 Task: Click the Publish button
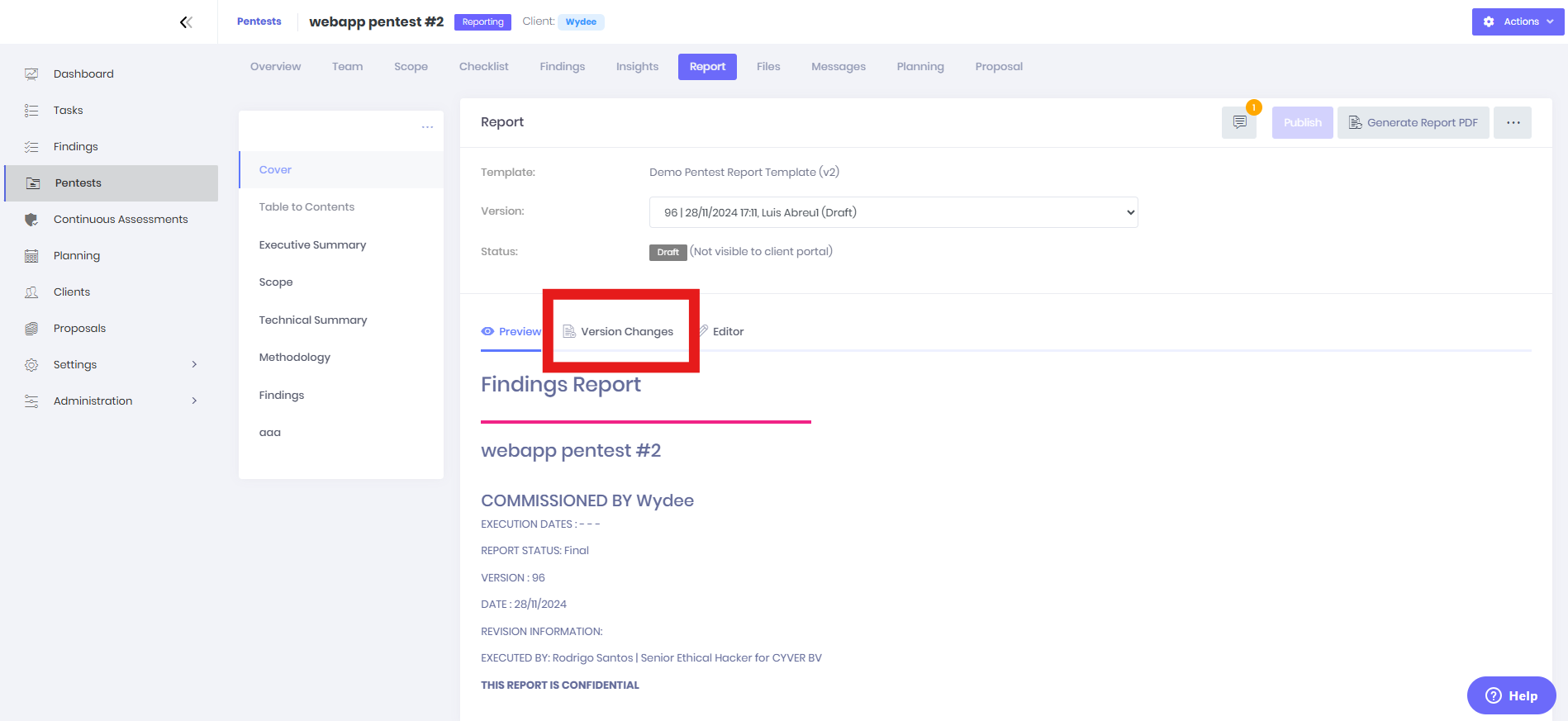(1302, 122)
